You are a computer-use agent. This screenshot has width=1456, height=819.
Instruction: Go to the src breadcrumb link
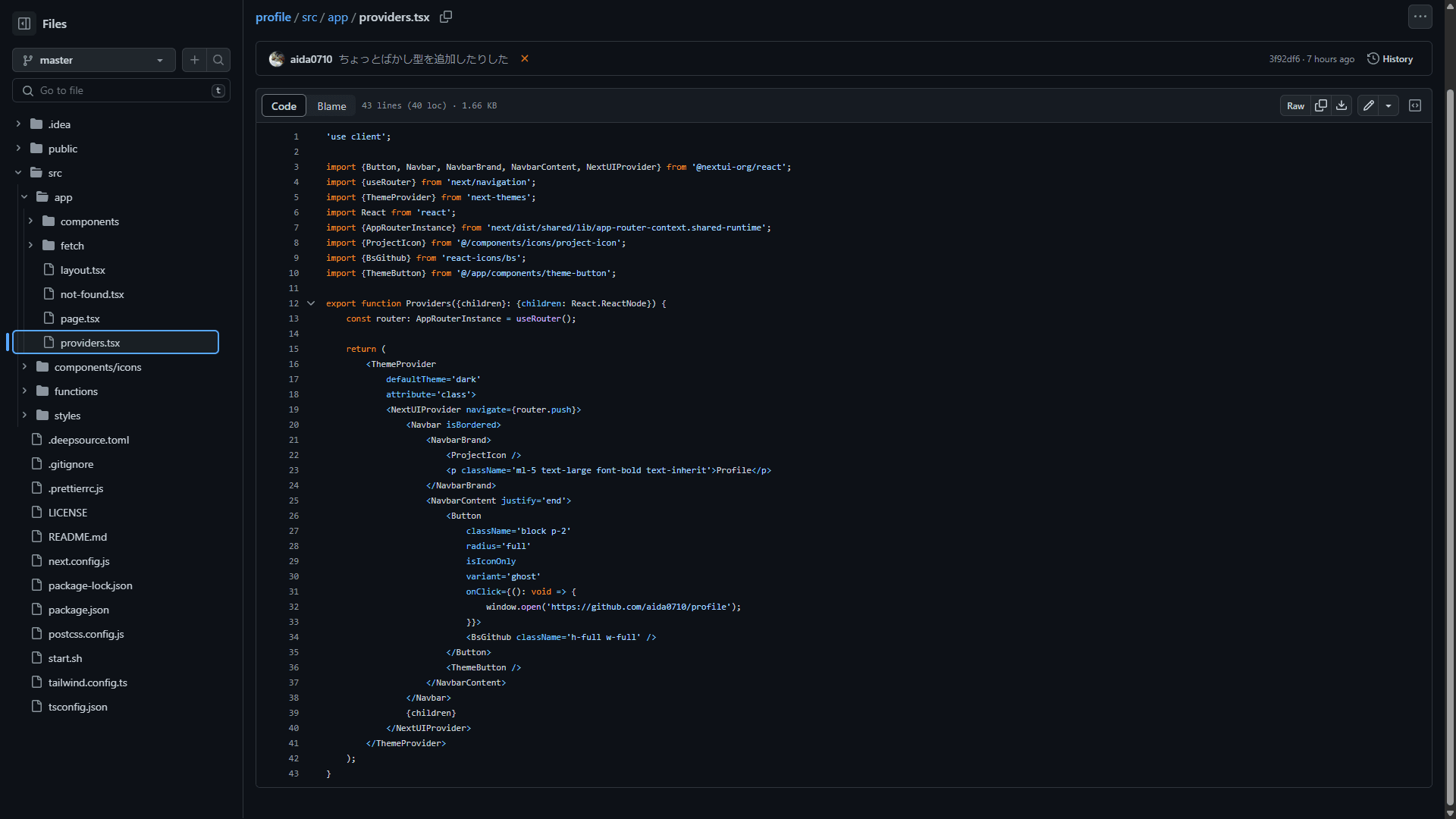(309, 17)
